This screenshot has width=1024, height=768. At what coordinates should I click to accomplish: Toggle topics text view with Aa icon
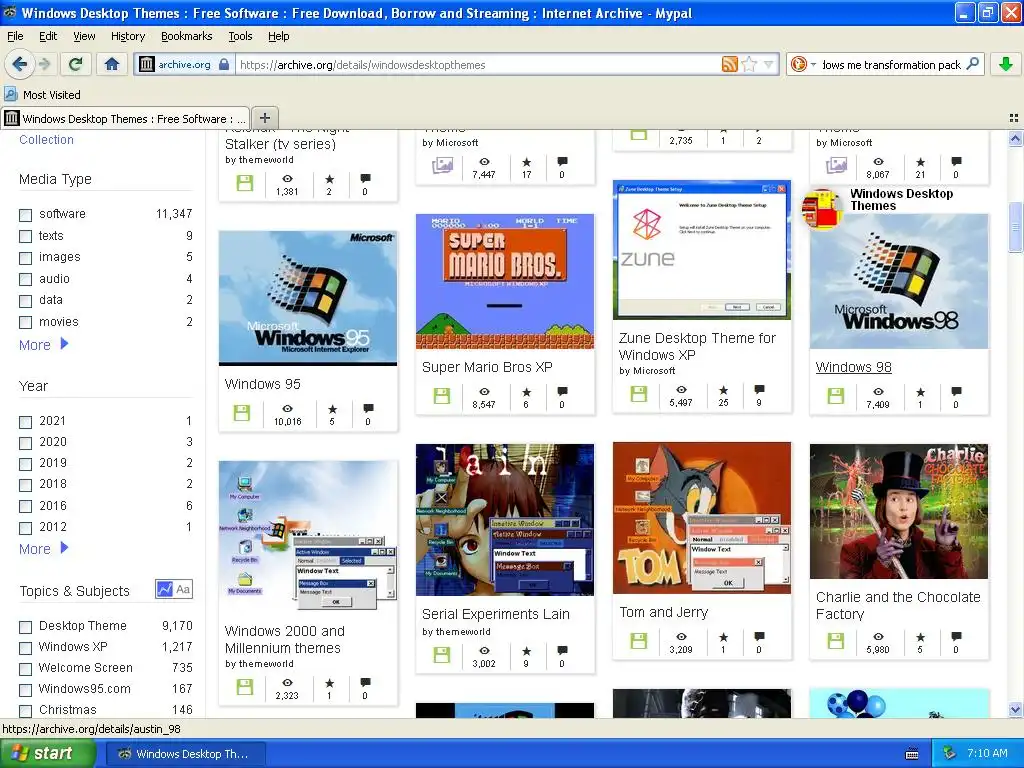183,589
